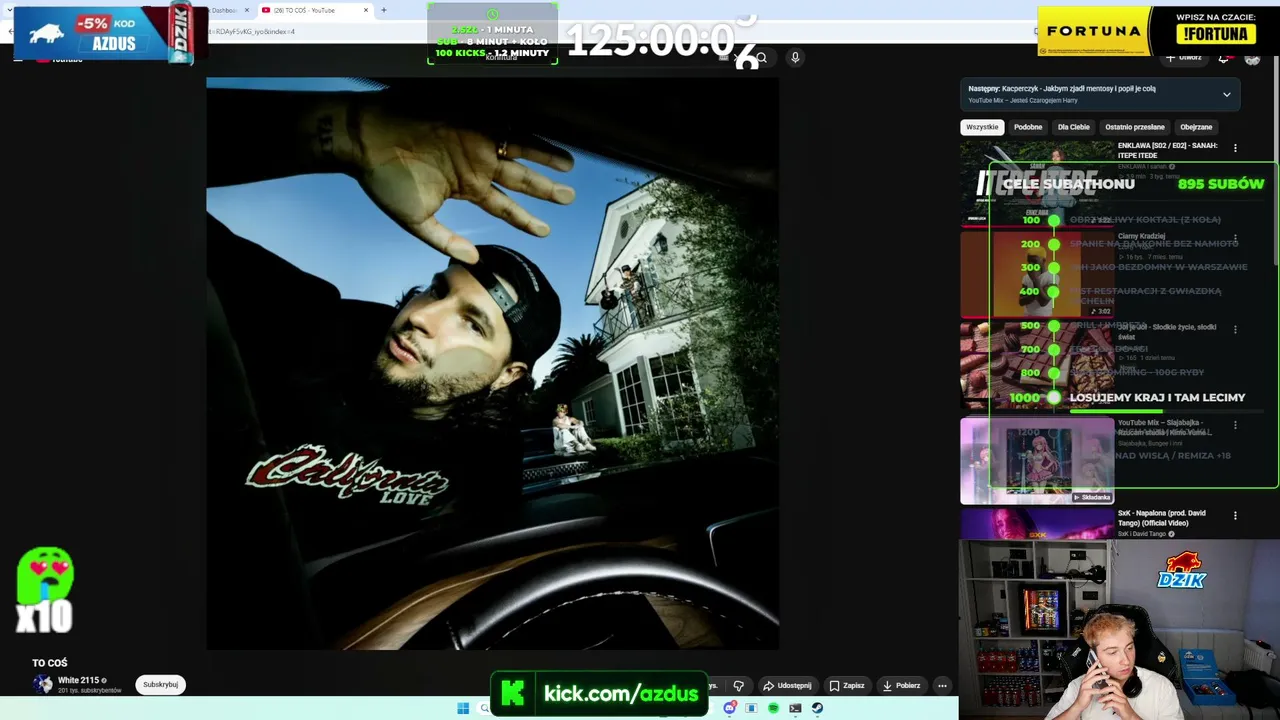This screenshot has width=1280, height=720.
Task: Click the "ENKLAWA [S02 / E02] - SANAH" title
Action: pos(1168,150)
